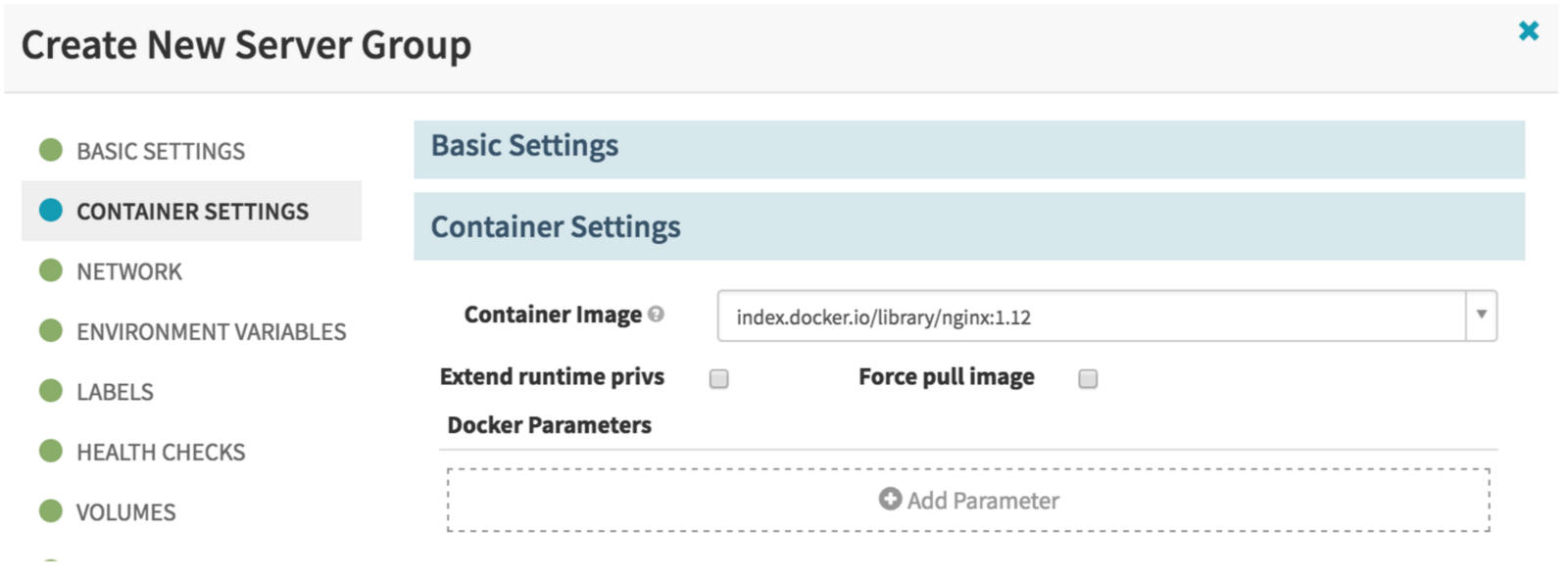Click the green dot beside Health Checks
1568x582 pixels.
(x=51, y=451)
